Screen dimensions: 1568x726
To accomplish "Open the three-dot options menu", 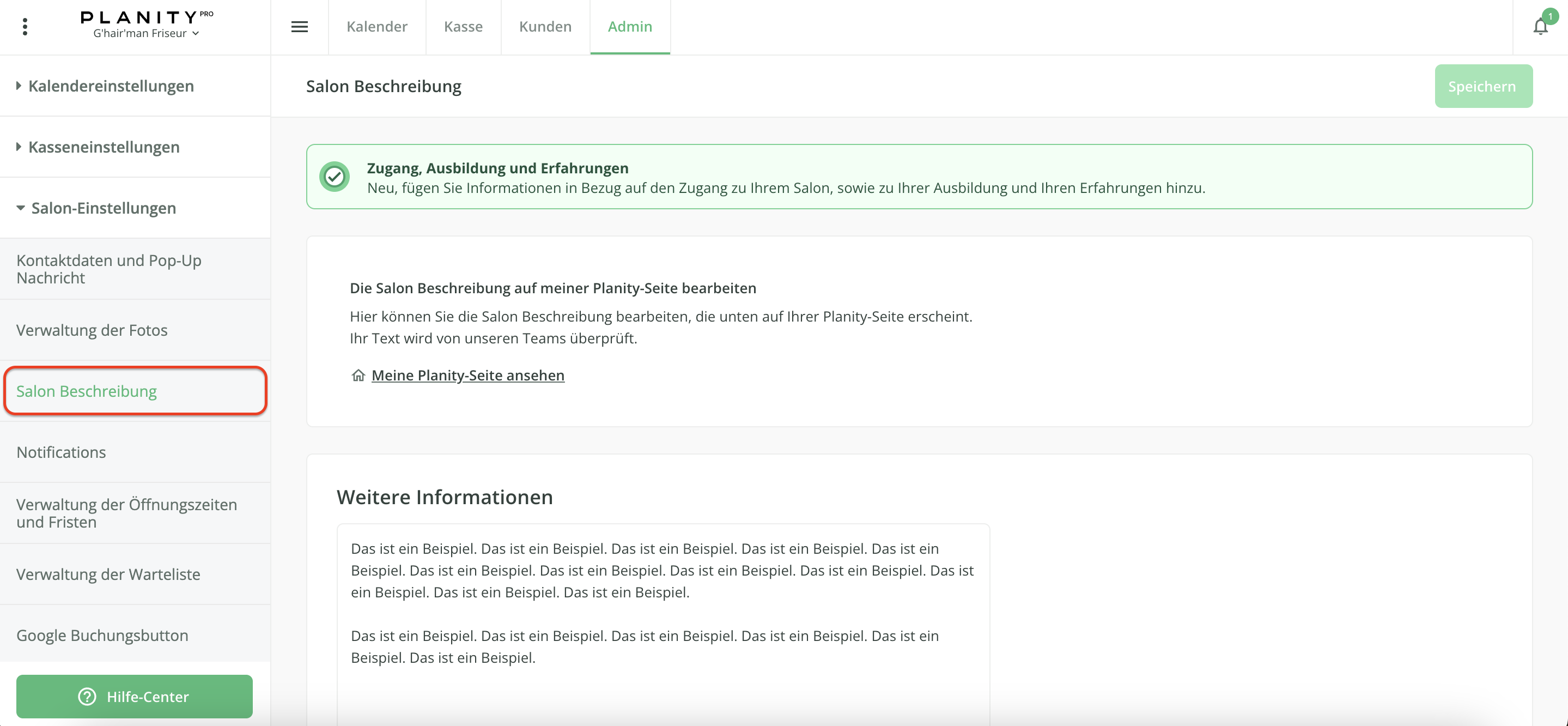I will point(25,27).
